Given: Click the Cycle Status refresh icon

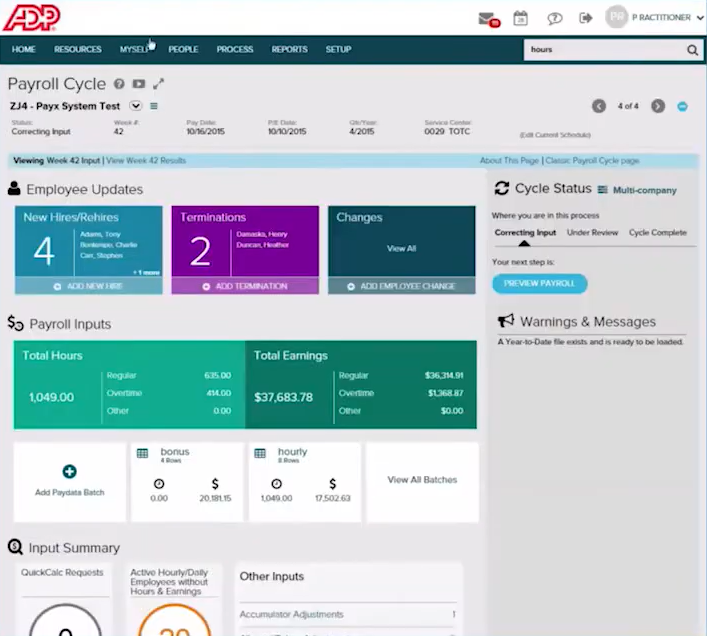Looking at the screenshot, I should click(502, 188).
